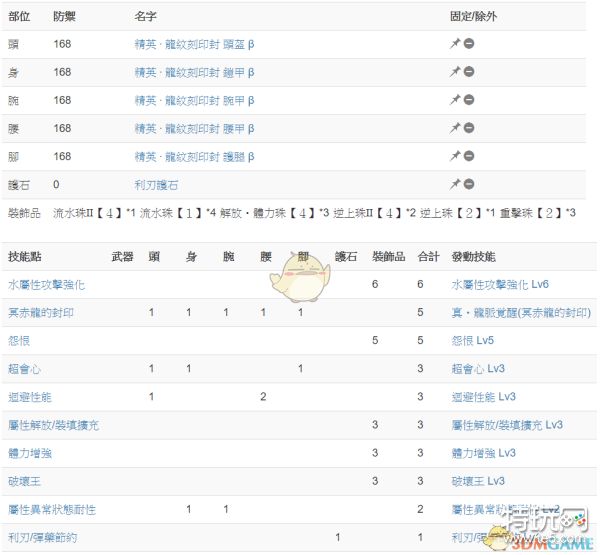Open the 水屬性攻擊強化 skill link
This screenshot has width=600, height=555.
(x=46, y=285)
